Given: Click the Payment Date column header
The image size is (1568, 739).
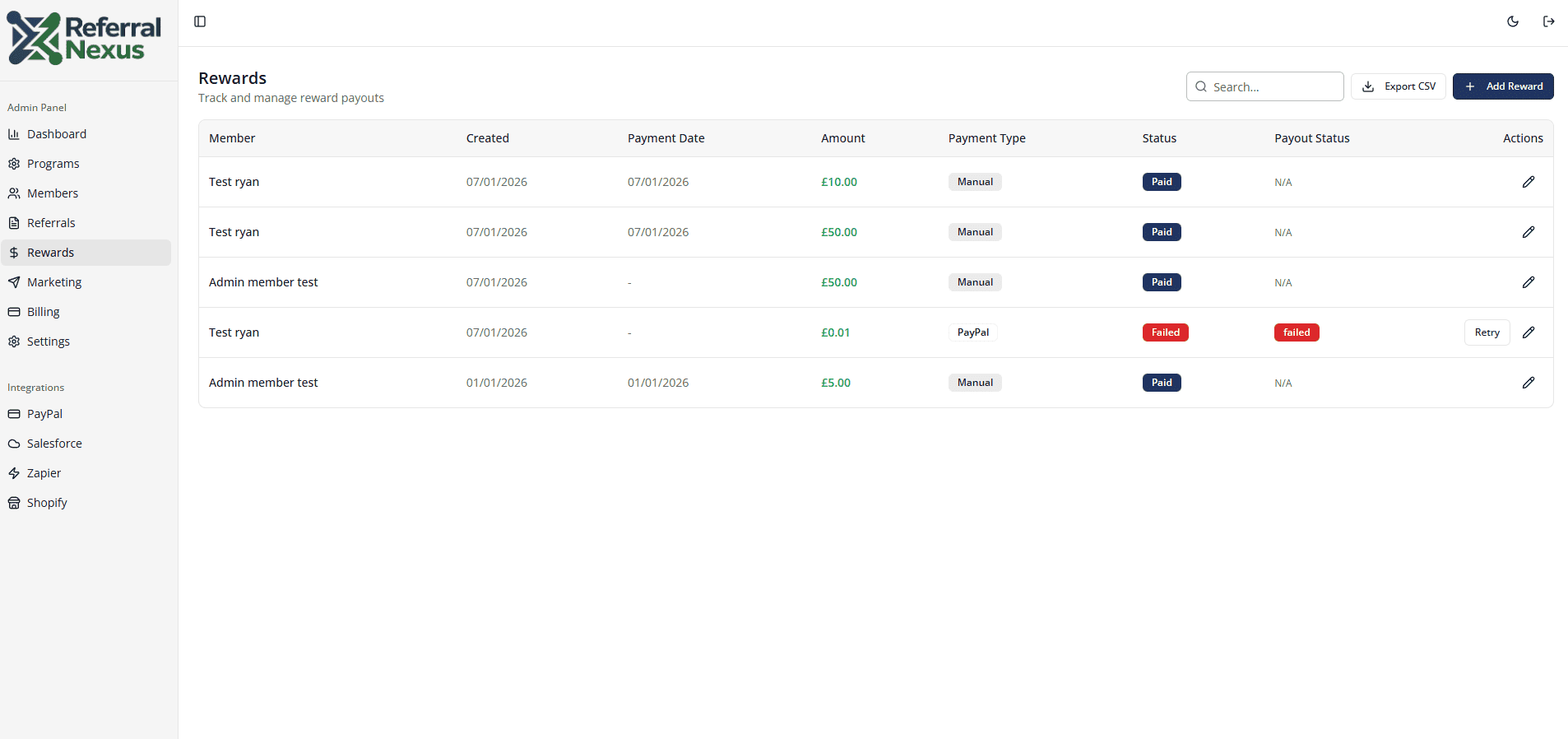Looking at the screenshot, I should click(666, 138).
